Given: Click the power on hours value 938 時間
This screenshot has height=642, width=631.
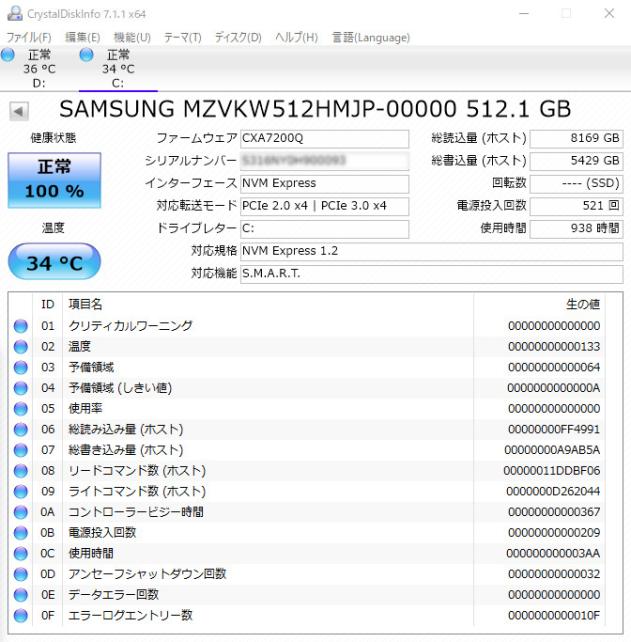Looking at the screenshot, I should point(576,228).
